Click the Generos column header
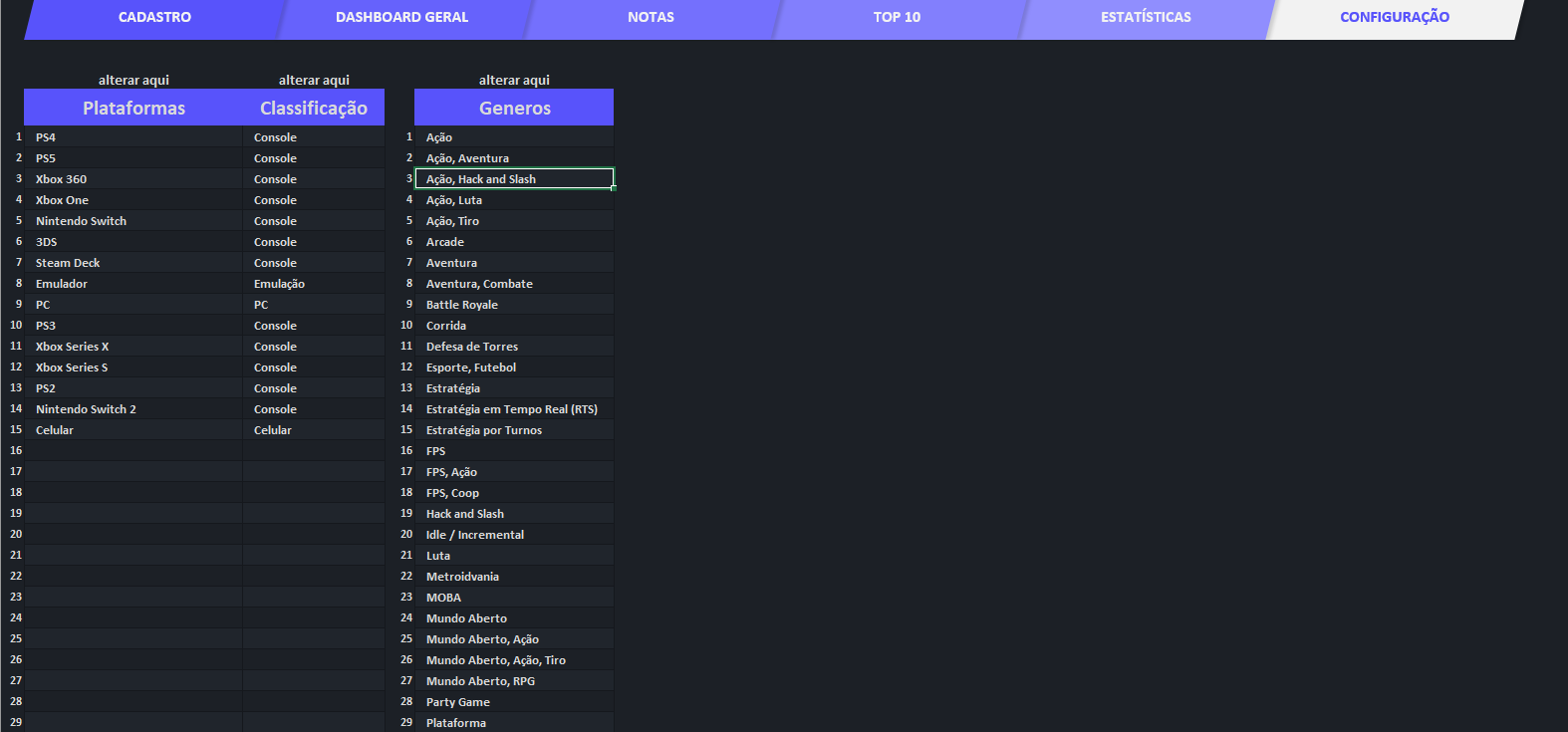 [514, 108]
